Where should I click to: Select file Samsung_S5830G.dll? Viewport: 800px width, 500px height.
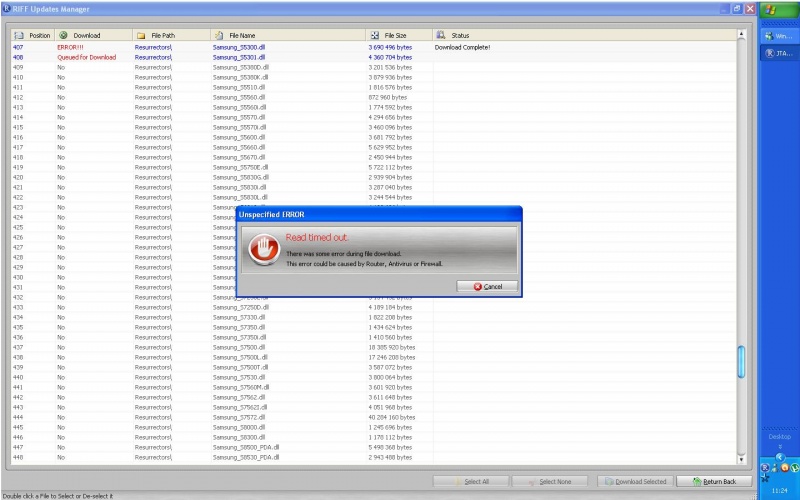pyautogui.click(x=241, y=178)
